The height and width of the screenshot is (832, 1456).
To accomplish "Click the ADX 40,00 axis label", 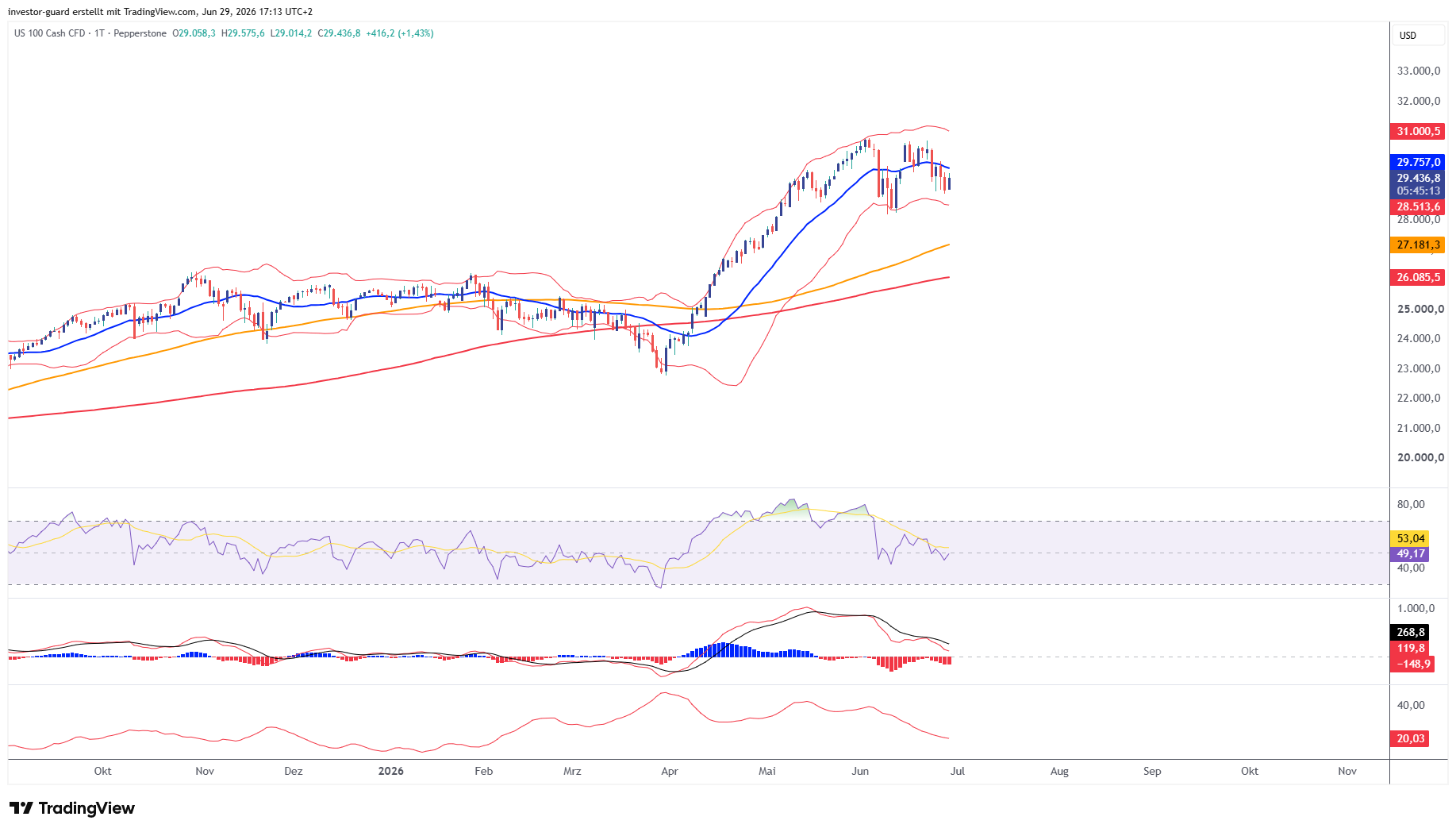I will coord(1411,705).
